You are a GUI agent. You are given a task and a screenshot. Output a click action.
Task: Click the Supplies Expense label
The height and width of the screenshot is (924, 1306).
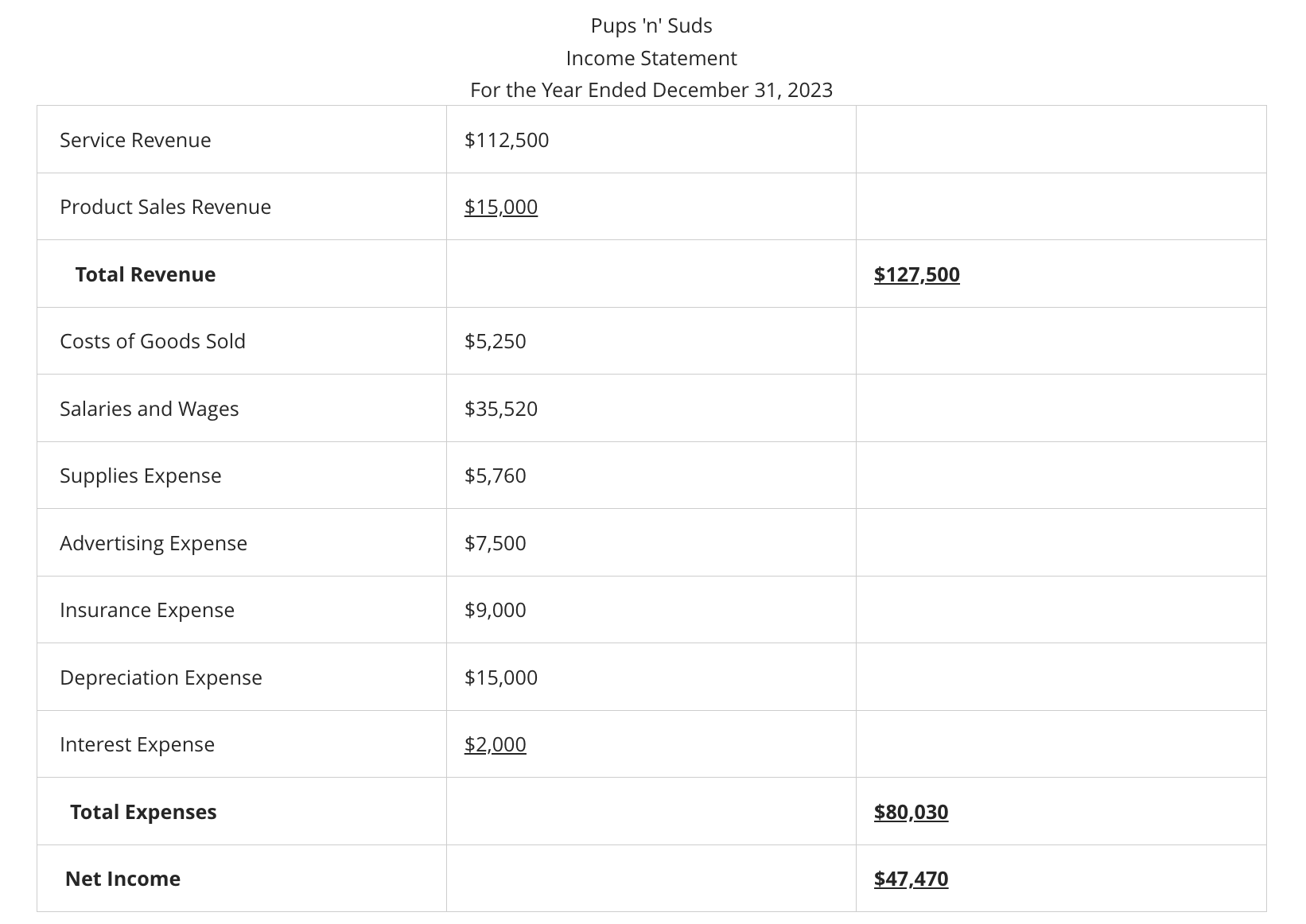141,476
